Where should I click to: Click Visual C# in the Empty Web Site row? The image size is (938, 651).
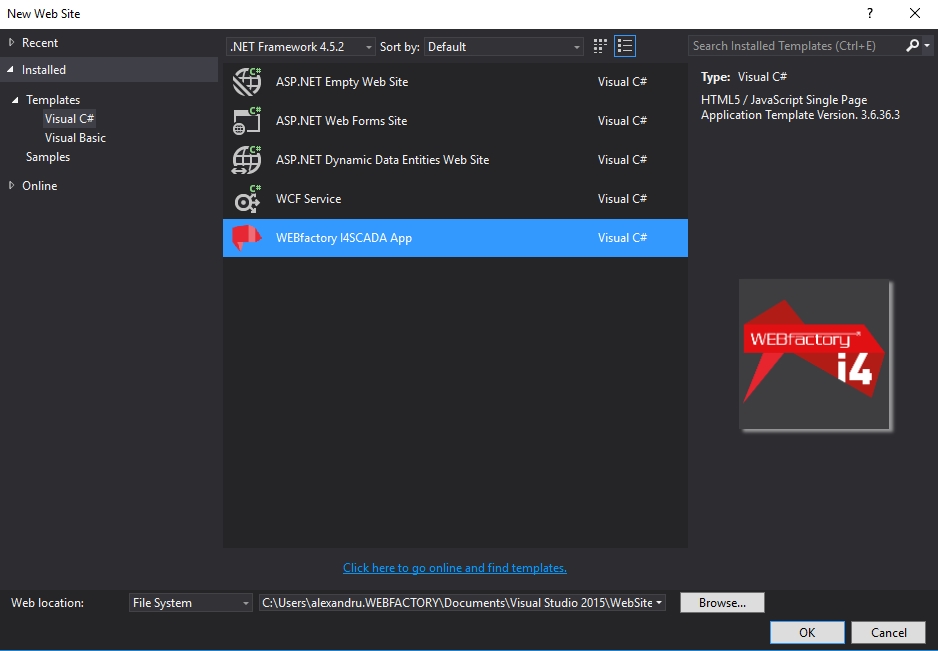coord(622,82)
